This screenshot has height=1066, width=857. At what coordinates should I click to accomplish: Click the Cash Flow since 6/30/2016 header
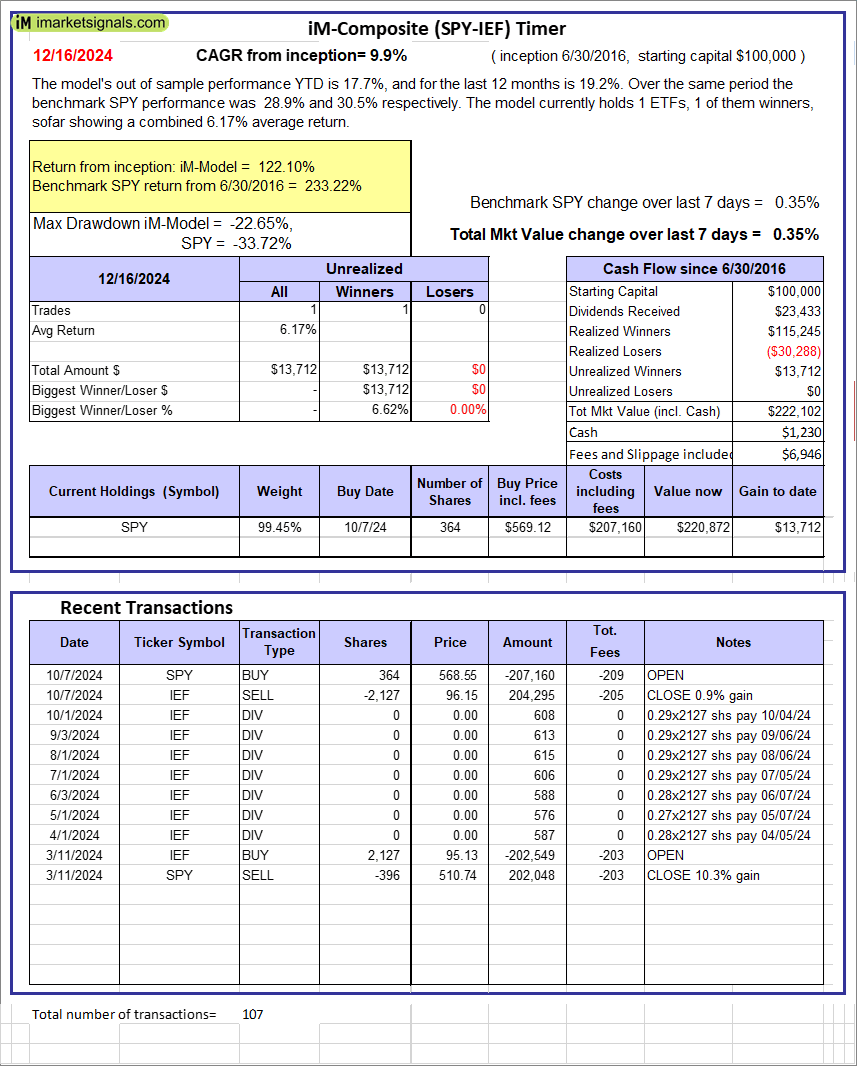694,269
